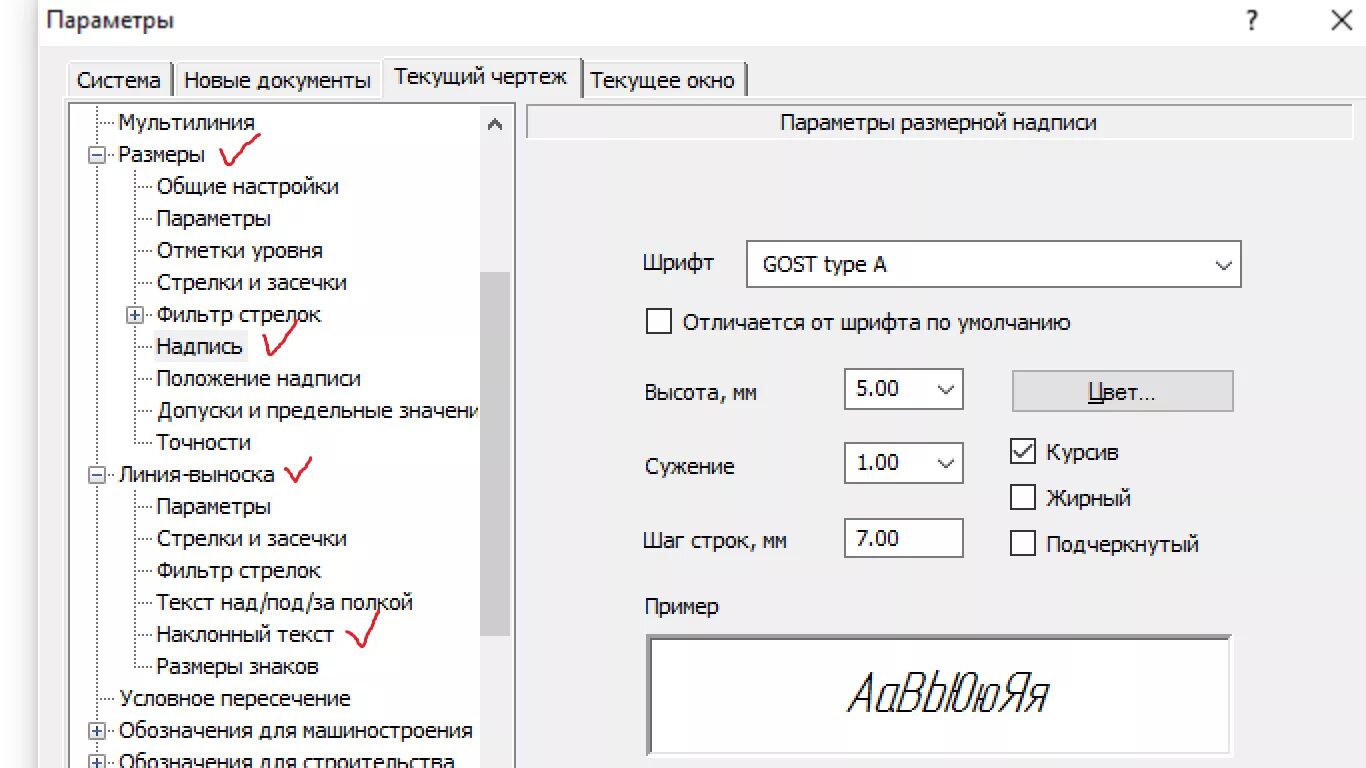This screenshot has width=1366, height=768.
Task: Select Размеры знаков tree item
Action: pos(237,667)
